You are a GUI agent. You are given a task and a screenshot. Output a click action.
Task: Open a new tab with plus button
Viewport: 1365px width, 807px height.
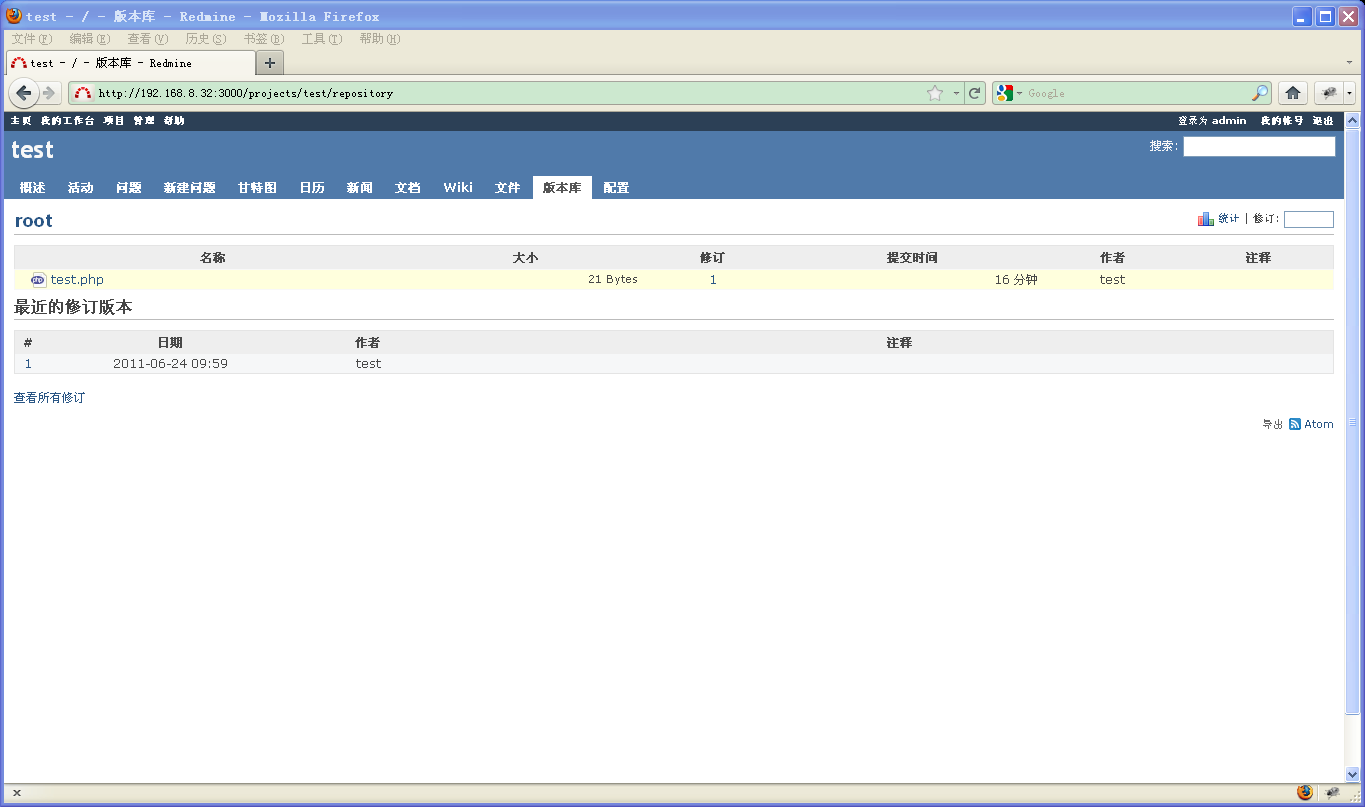269,63
